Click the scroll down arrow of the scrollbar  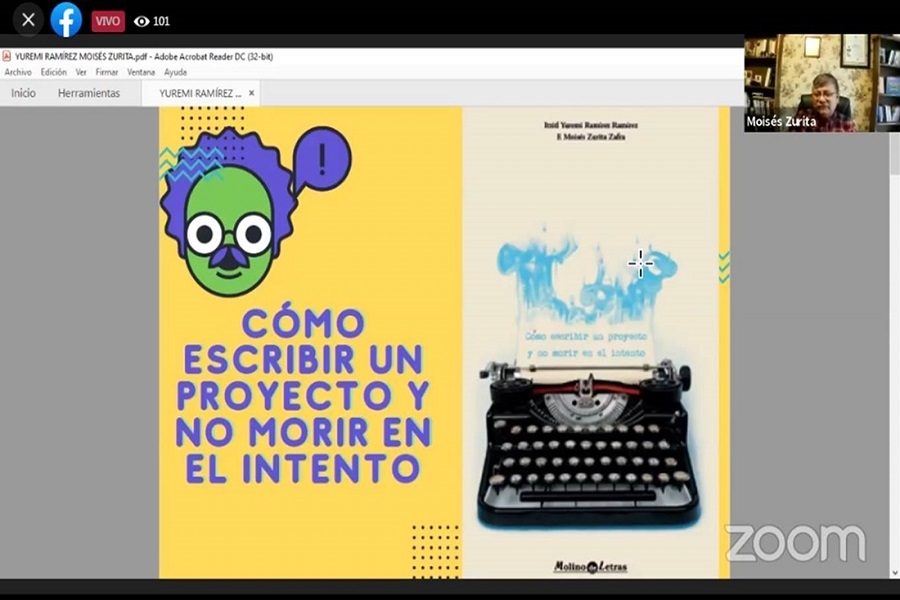[893, 572]
